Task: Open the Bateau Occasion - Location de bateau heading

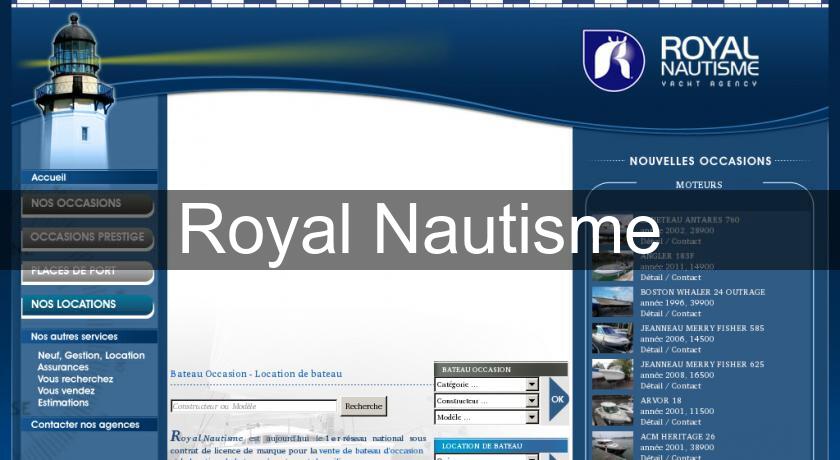Action: (x=256, y=374)
